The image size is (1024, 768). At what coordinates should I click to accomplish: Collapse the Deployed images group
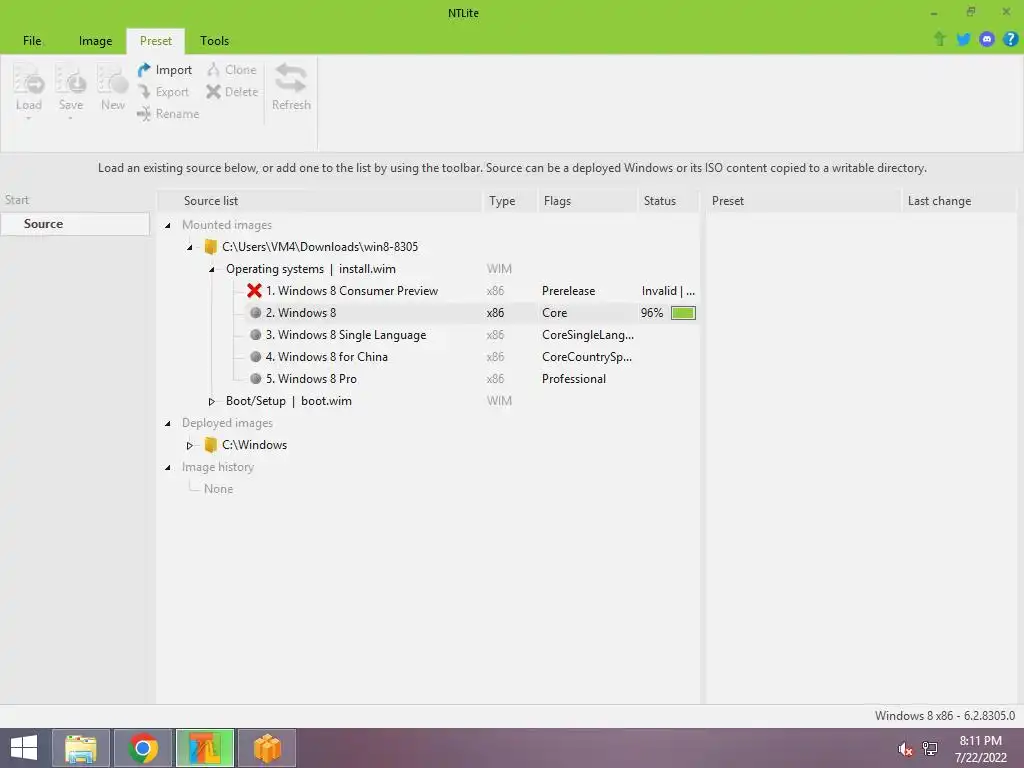pos(168,424)
